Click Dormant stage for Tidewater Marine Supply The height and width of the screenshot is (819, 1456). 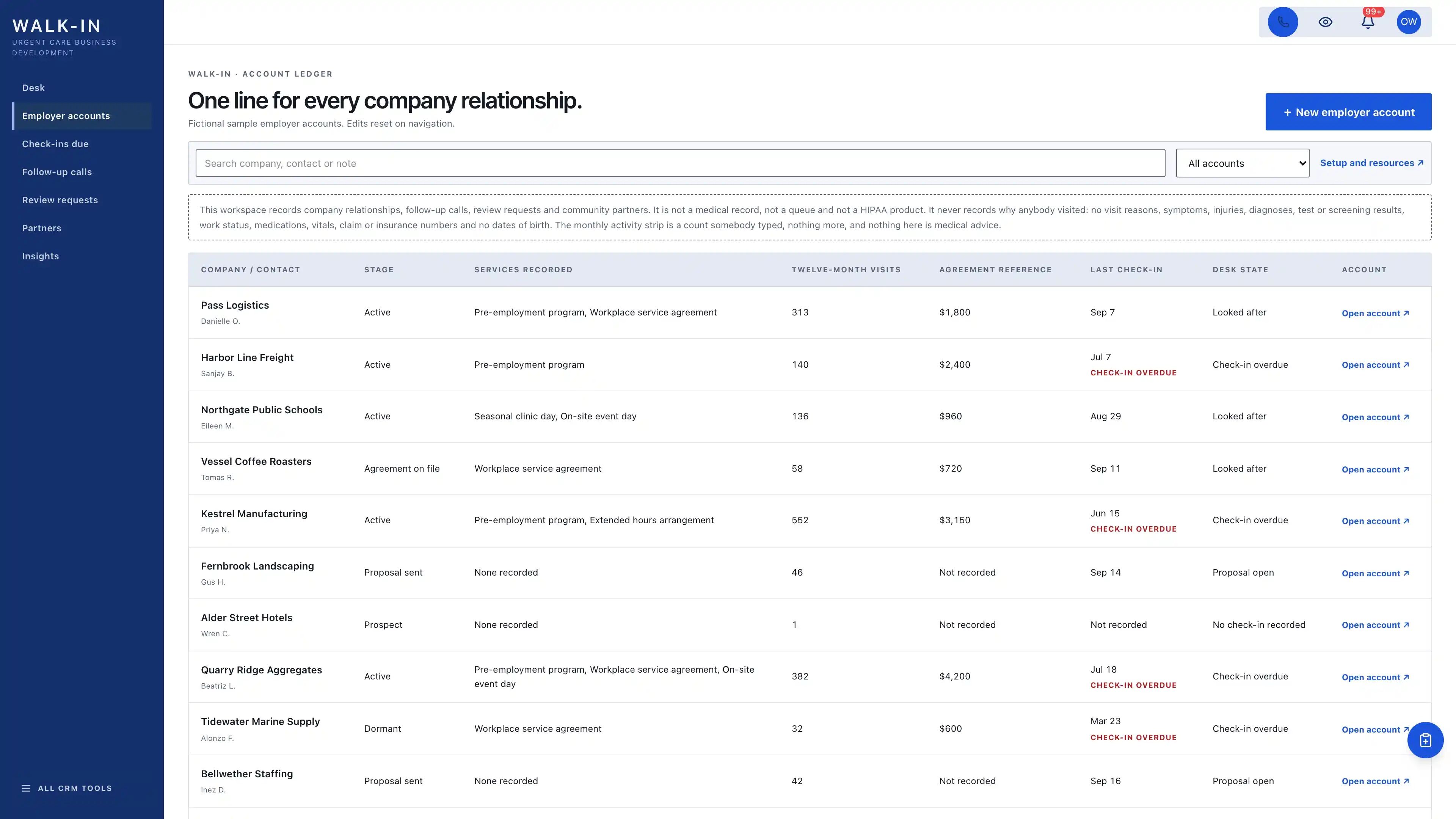click(x=382, y=728)
